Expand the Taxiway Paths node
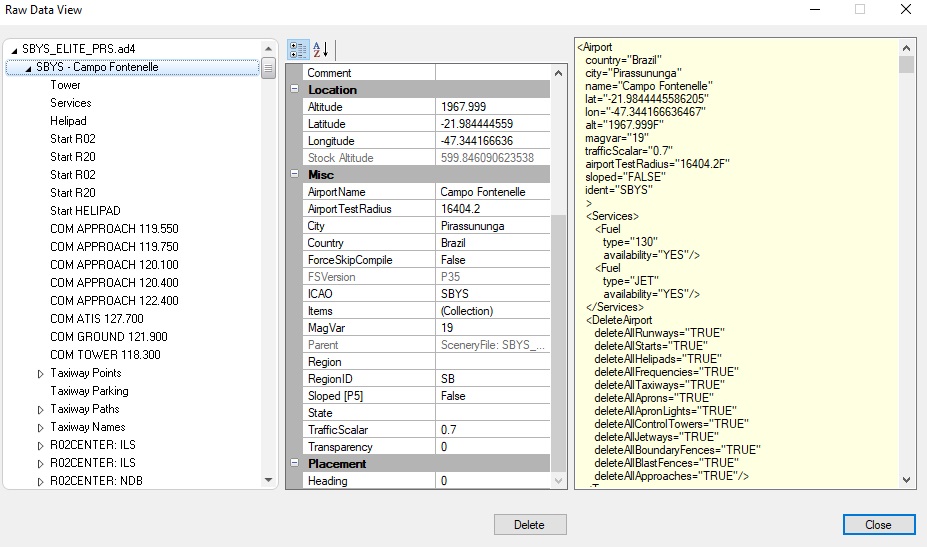Image resolution: width=927 pixels, height=547 pixels. tap(41, 409)
